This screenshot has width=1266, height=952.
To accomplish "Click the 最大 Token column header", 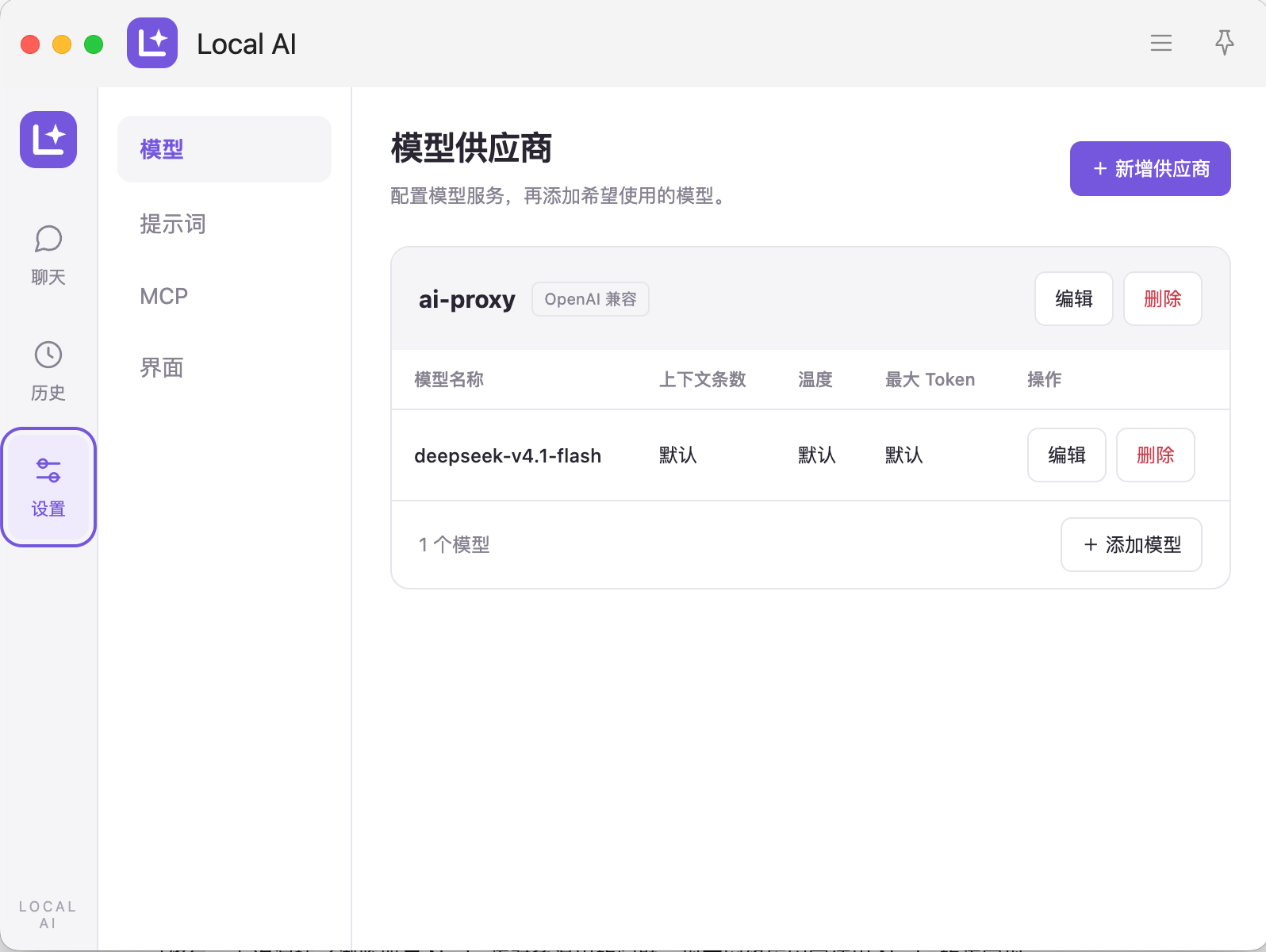I will tap(930, 379).
